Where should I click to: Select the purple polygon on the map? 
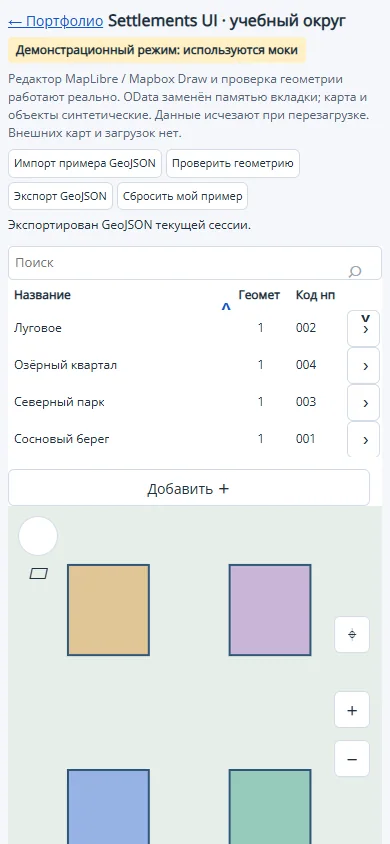click(x=270, y=610)
